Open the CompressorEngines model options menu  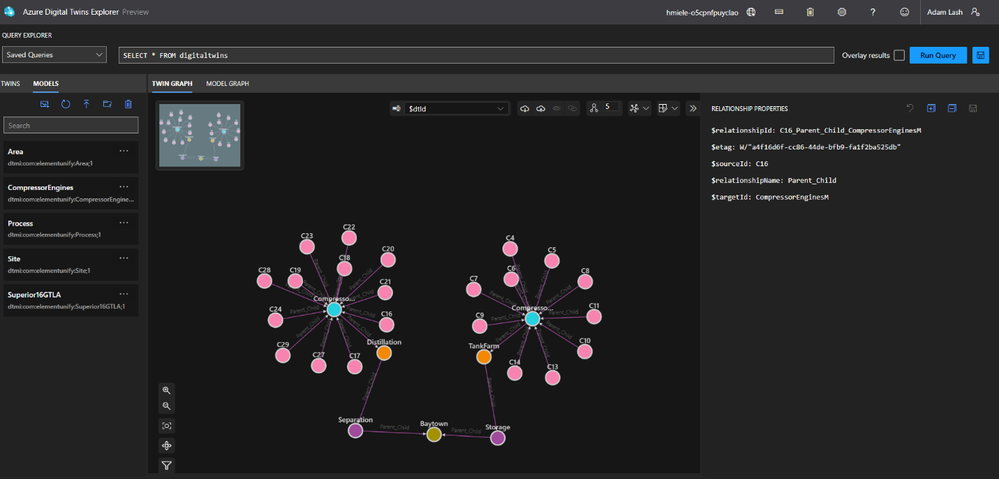click(124, 187)
